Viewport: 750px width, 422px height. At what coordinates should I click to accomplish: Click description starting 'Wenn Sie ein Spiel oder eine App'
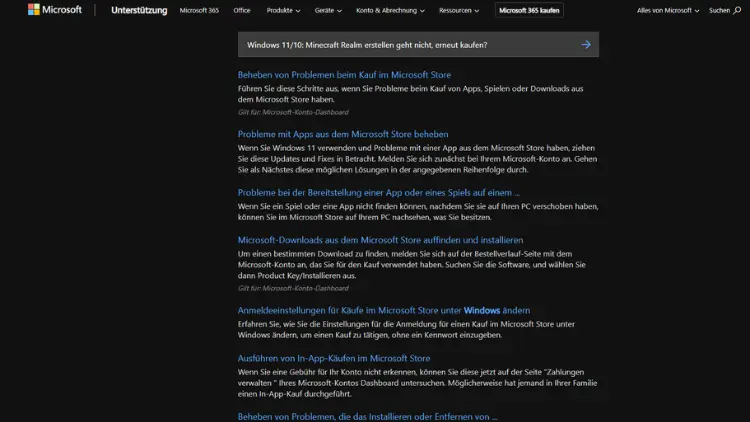418,211
